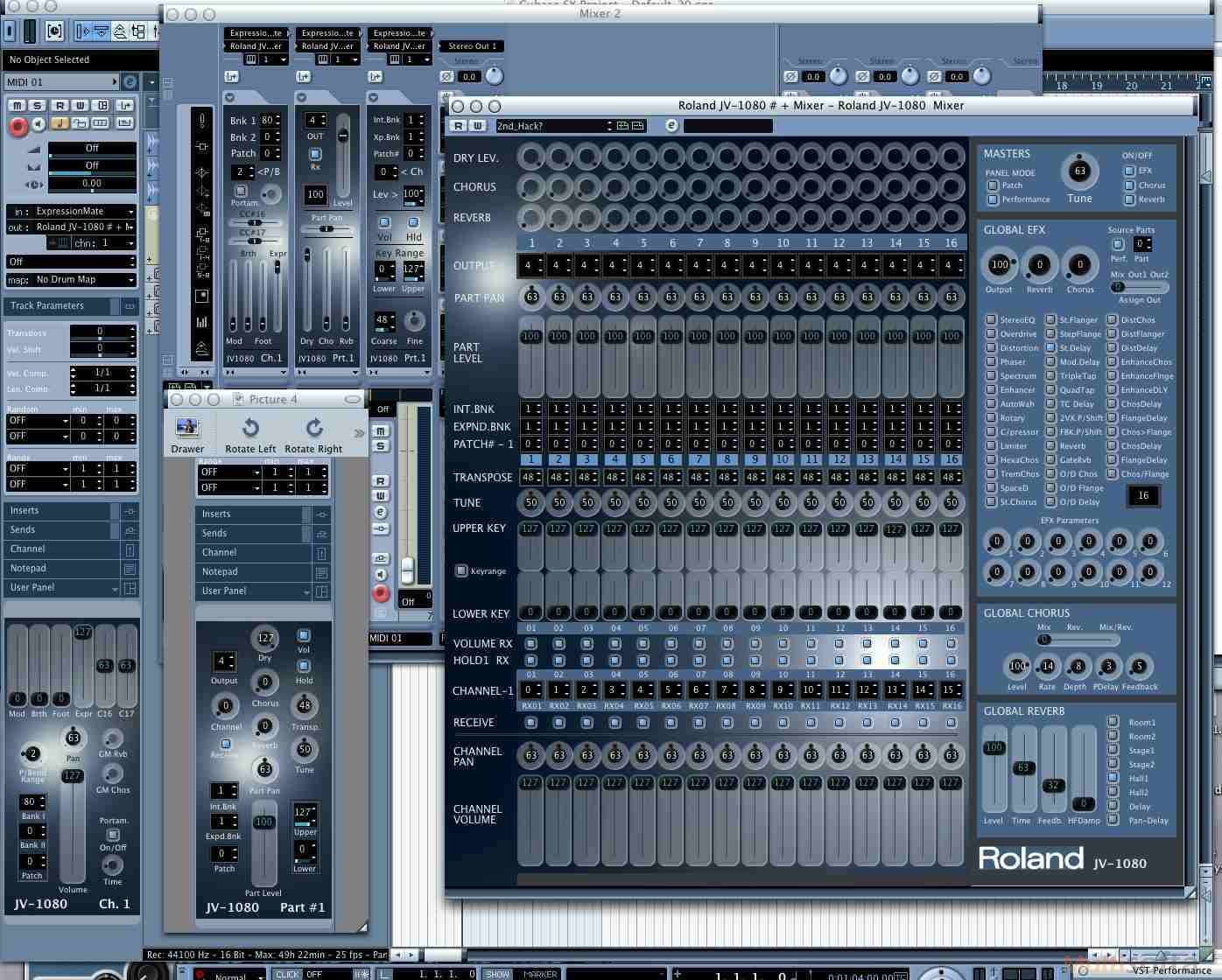
Task: Click the edit 'e' button beside MIDI 01
Action: point(130,81)
